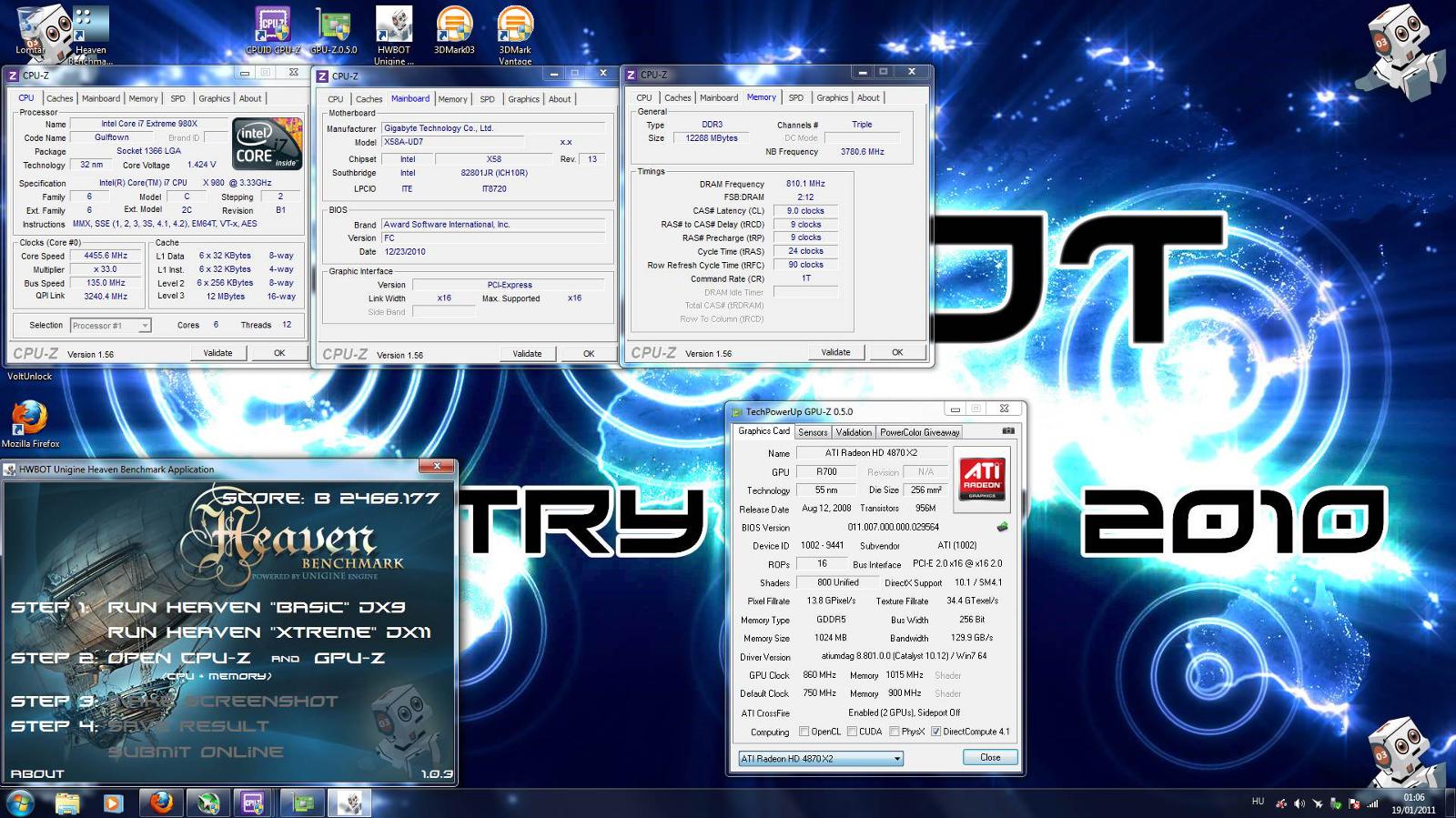
Task: Toggle PhysX checkbox in GPU-Z
Action: coord(895,732)
